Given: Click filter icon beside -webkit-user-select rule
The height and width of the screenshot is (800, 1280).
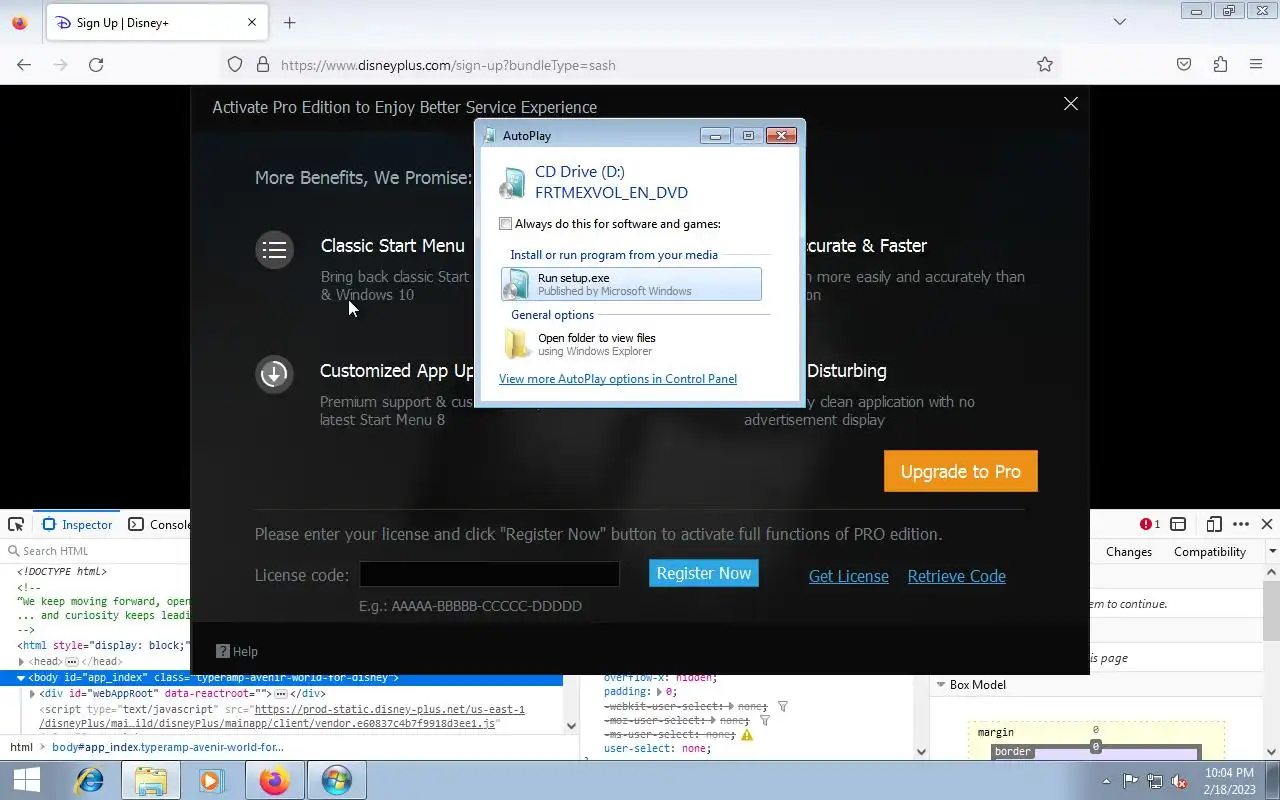Looking at the screenshot, I should [x=783, y=706].
